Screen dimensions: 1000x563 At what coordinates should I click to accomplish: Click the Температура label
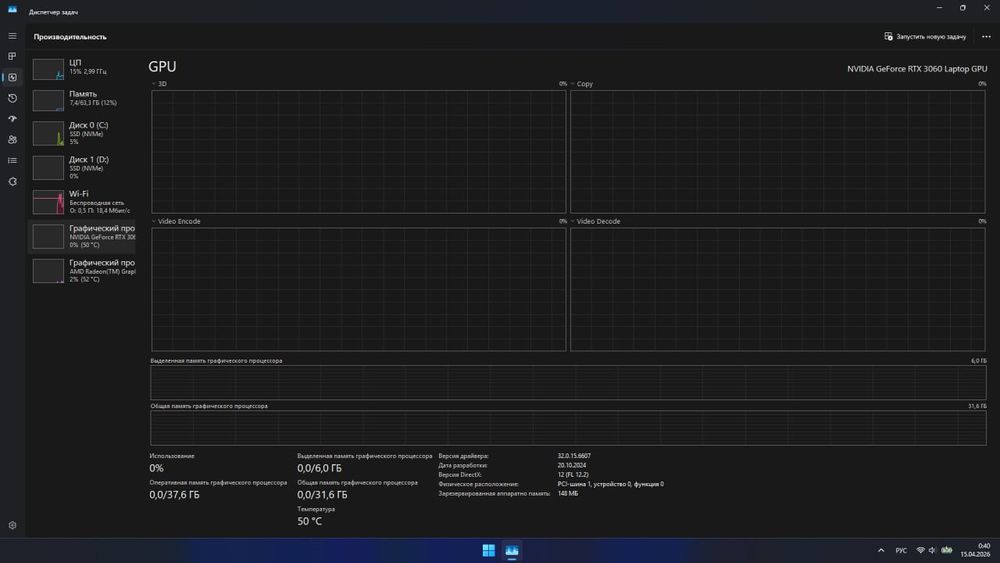tap(316, 509)
